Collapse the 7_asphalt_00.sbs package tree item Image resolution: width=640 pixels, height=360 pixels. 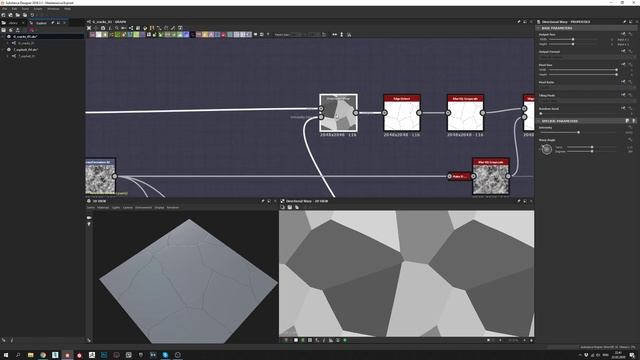[x=3, y=49]
